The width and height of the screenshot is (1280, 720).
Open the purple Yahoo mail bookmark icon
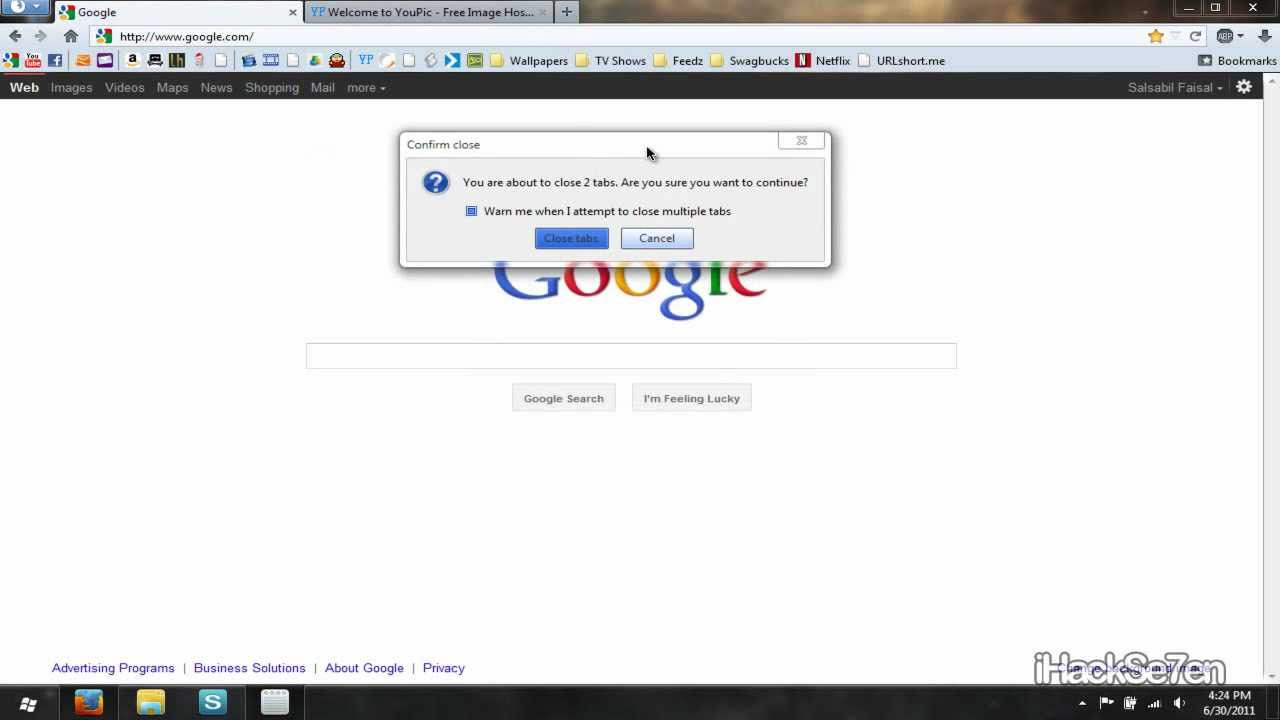coord(105,60)
